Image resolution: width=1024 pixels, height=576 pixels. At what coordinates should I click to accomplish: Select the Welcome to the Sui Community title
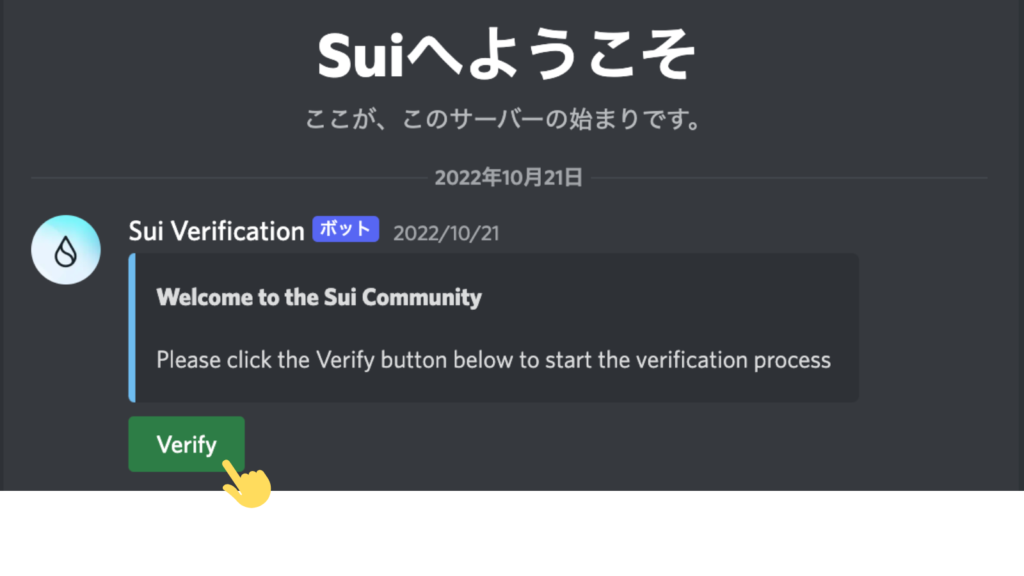319,297
